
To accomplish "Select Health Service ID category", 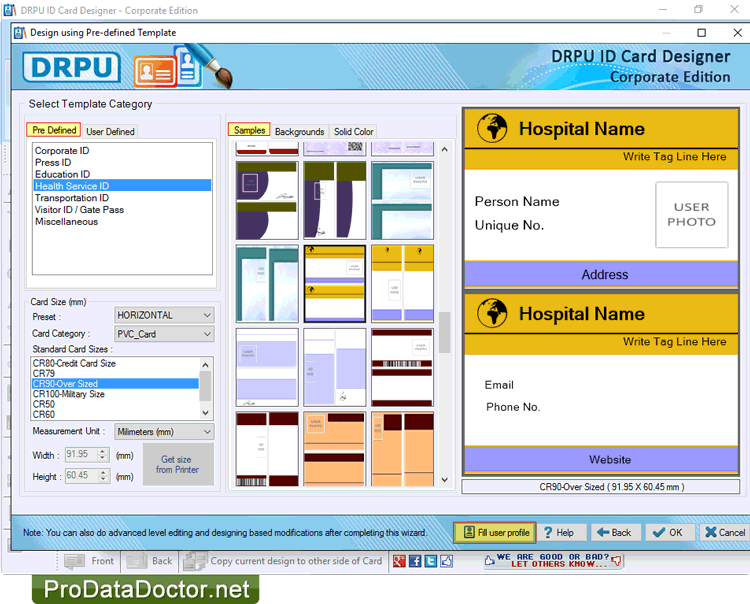I will pyautogui.click(x=122, y=186).
